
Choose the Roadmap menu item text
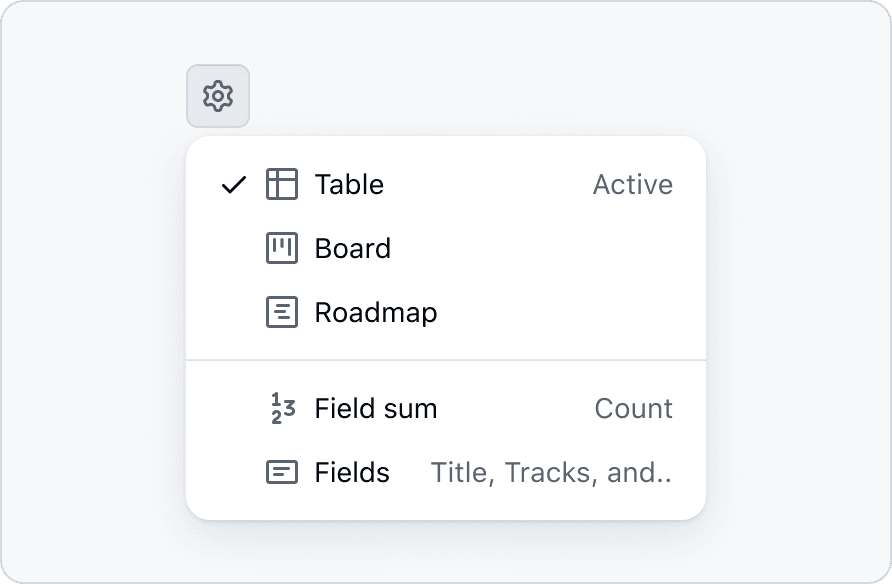click(x=375, y=312)
